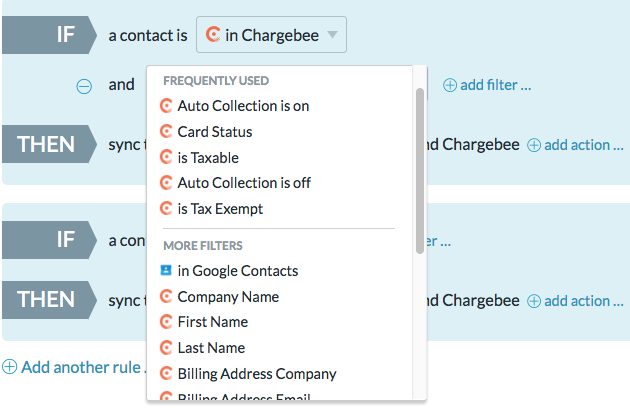Click Chargebee logo inside 'in Chargebee' dropdown

(x=213, y=34)
